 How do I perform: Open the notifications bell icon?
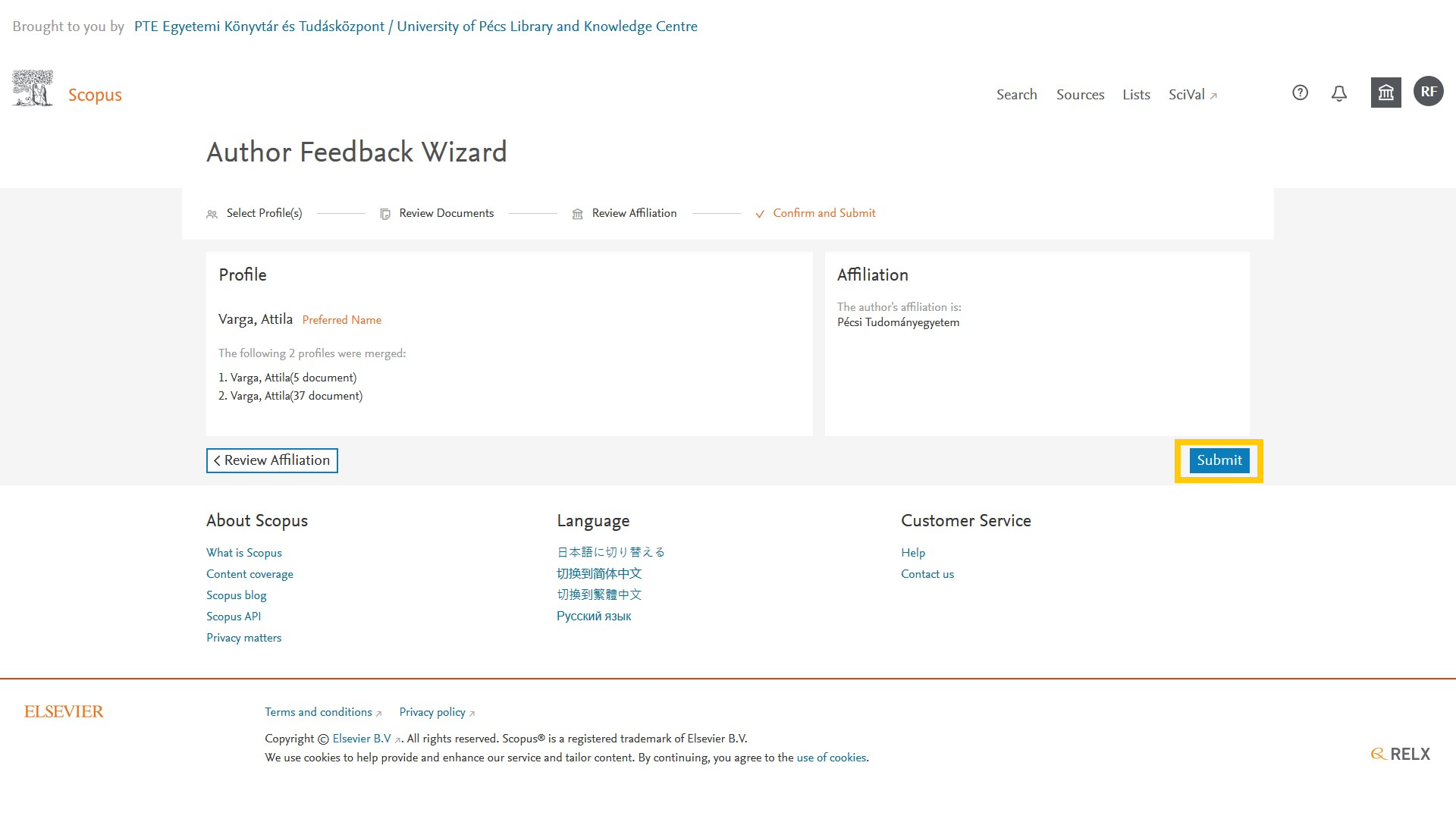point(1339,93)
